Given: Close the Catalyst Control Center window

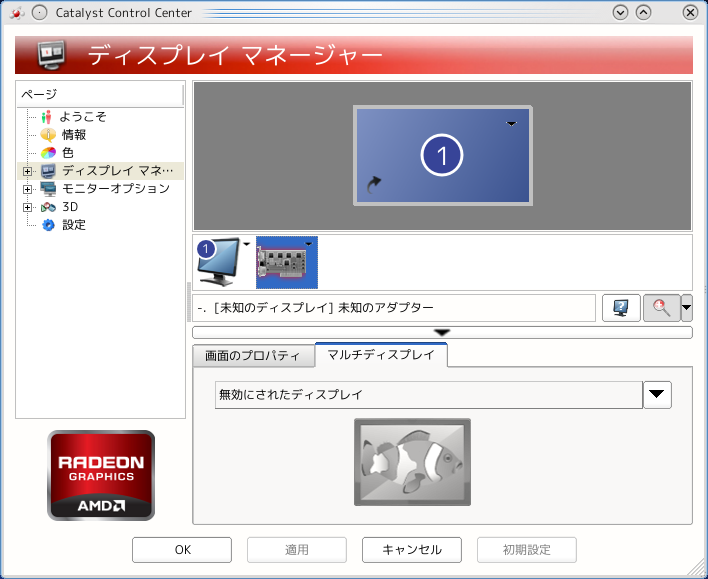Looking at the screenshot, I should click(x=690, y=13).
